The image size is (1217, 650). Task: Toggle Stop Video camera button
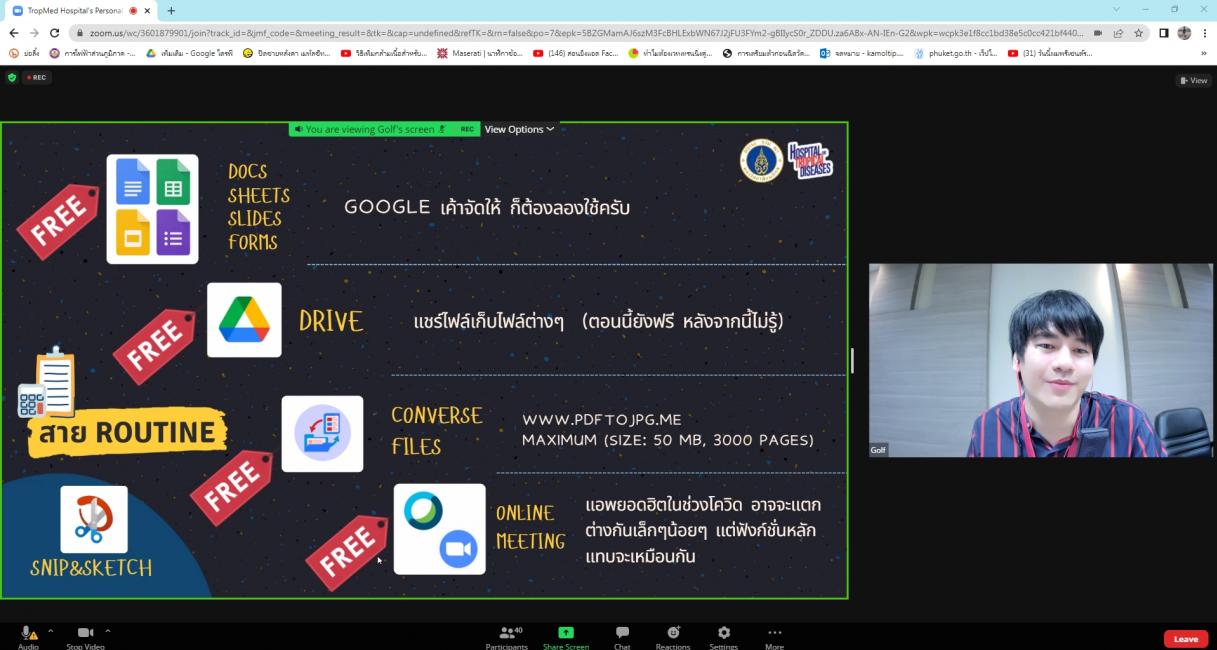86,635
